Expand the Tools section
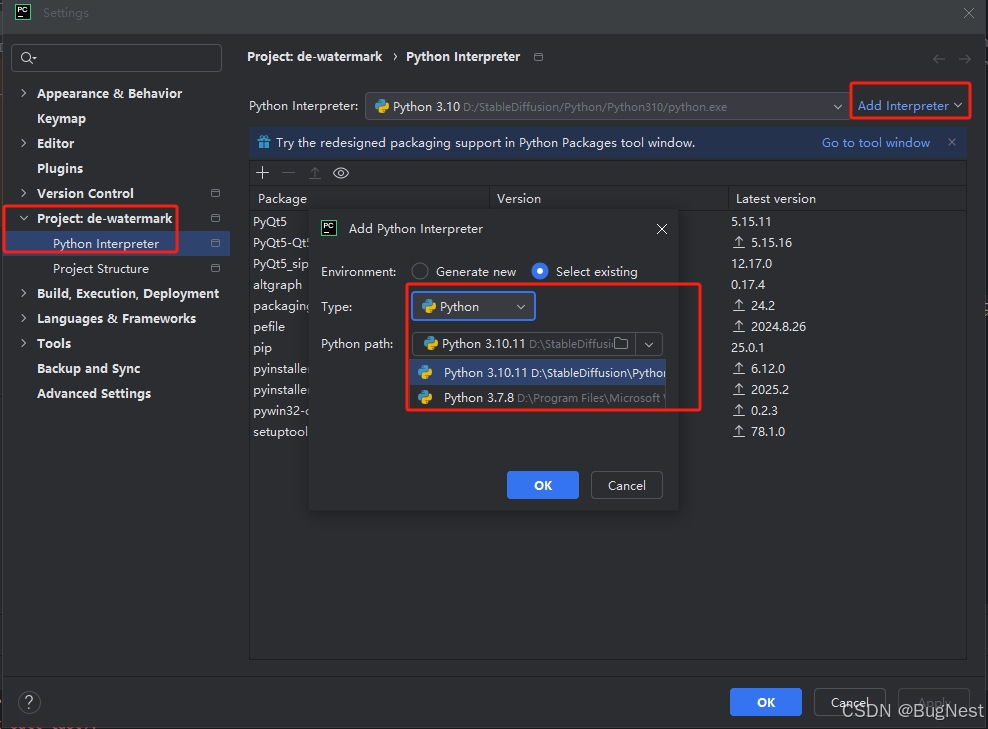Screen dimensions: 988x729 tap(24, 343)
